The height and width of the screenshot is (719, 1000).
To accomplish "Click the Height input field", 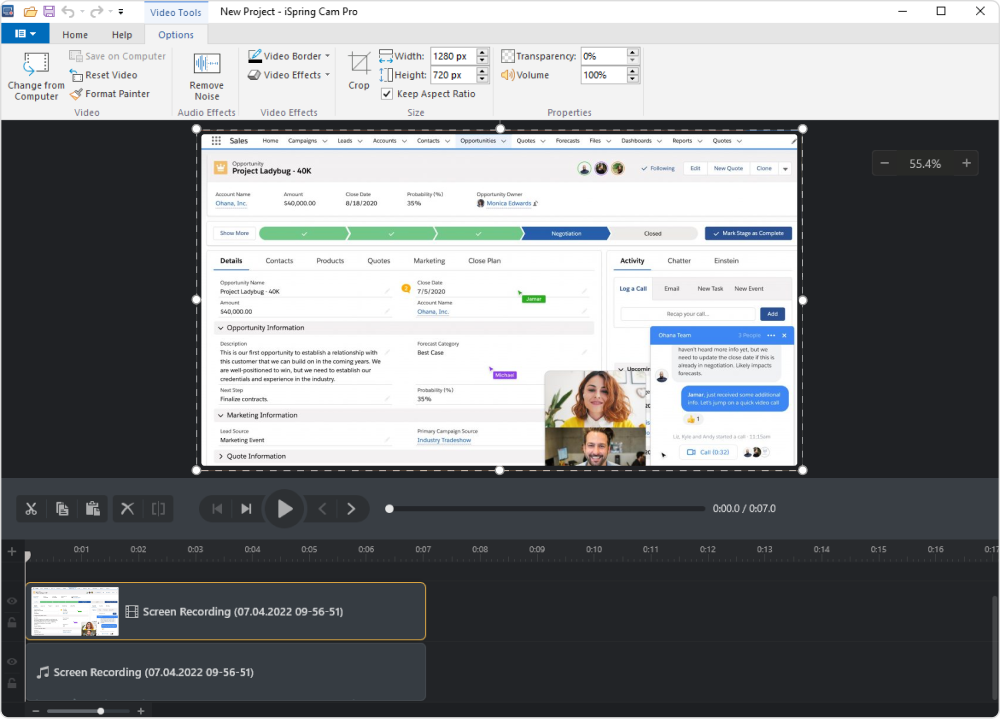I will click(453, 75).
